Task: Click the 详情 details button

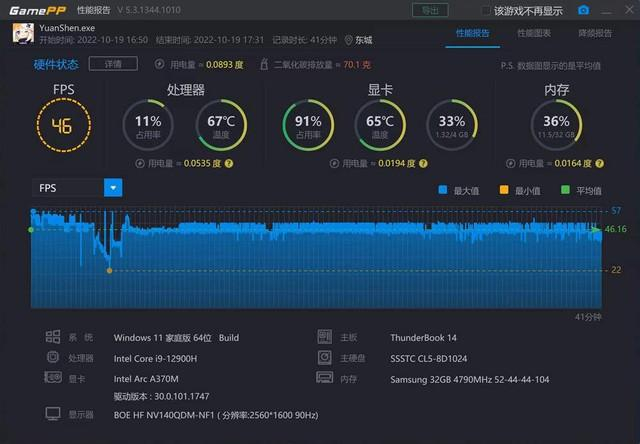Action: click(x=113, y=64)
